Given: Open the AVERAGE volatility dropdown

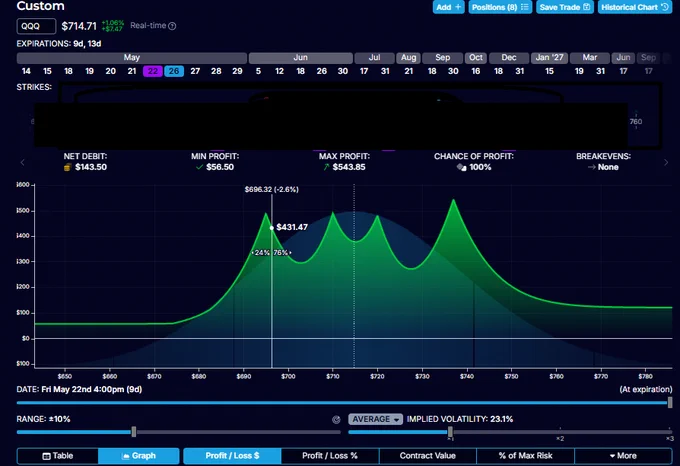Looking at the screenshot, I should pos(376,419).
